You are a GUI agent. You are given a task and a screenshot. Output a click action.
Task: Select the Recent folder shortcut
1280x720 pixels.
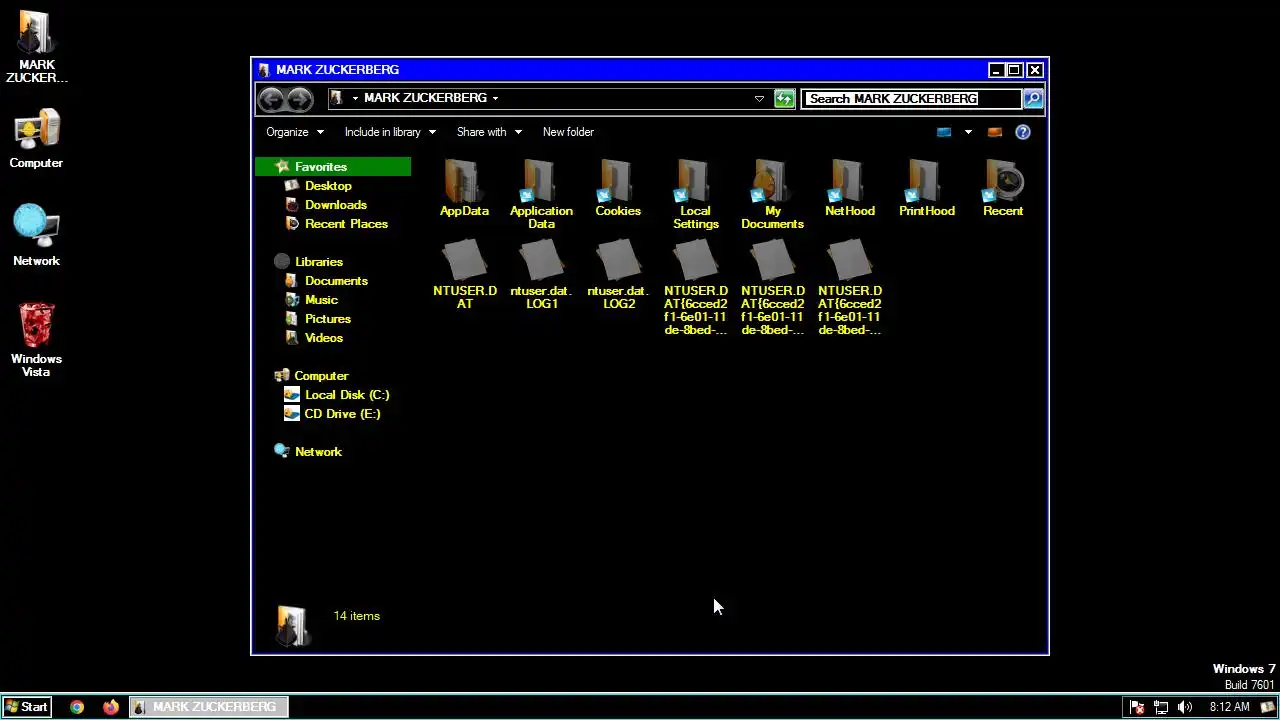coord(1003,188)
